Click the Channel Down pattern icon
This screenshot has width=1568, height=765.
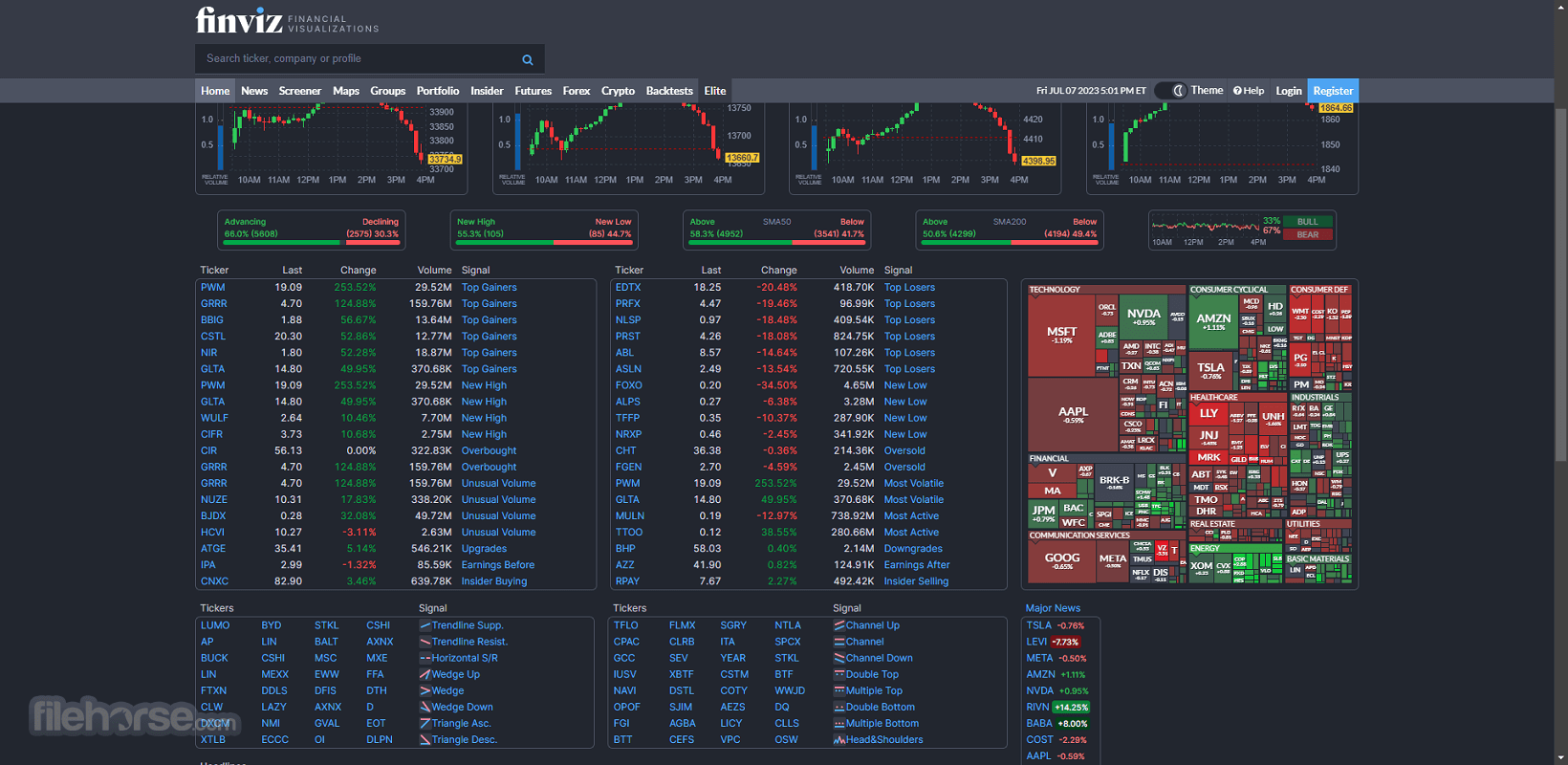pos(839,658)
